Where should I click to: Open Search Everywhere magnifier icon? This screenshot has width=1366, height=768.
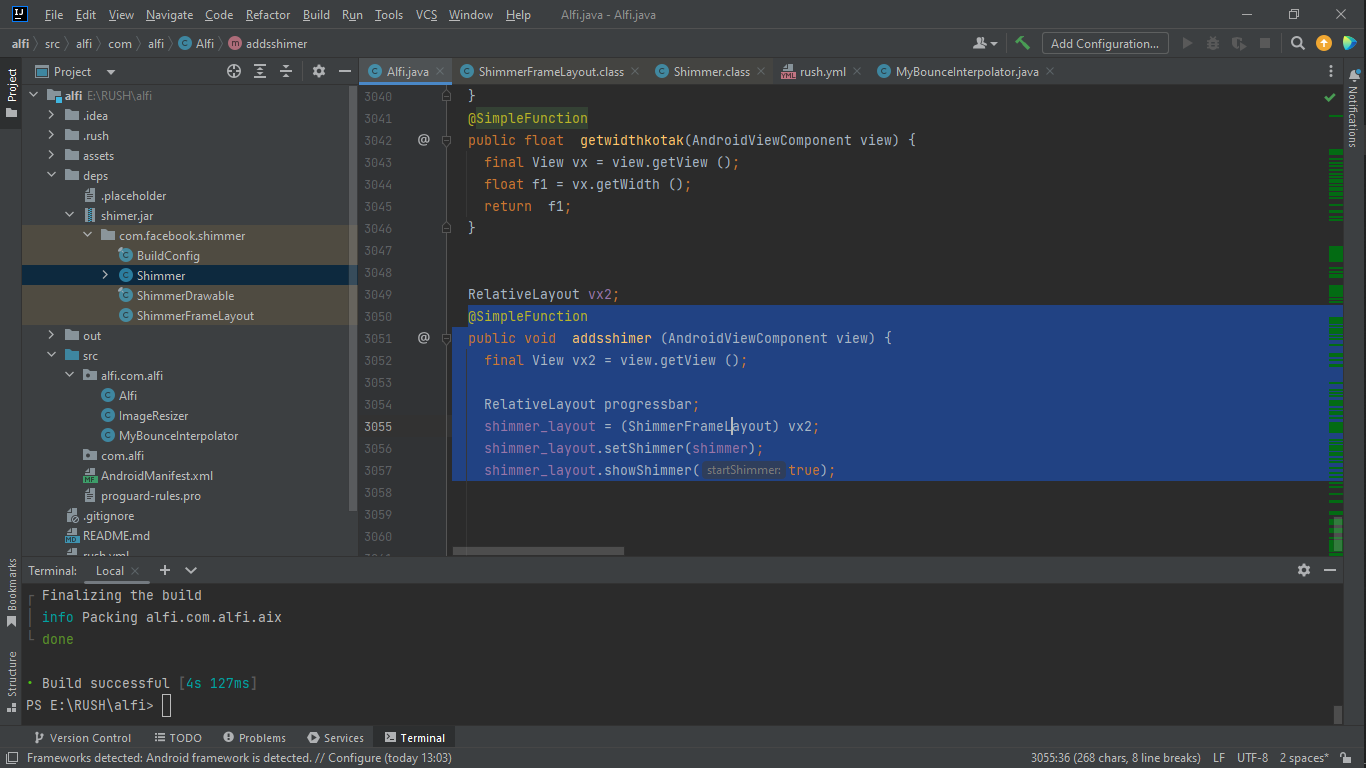(x=1297, y=43)
